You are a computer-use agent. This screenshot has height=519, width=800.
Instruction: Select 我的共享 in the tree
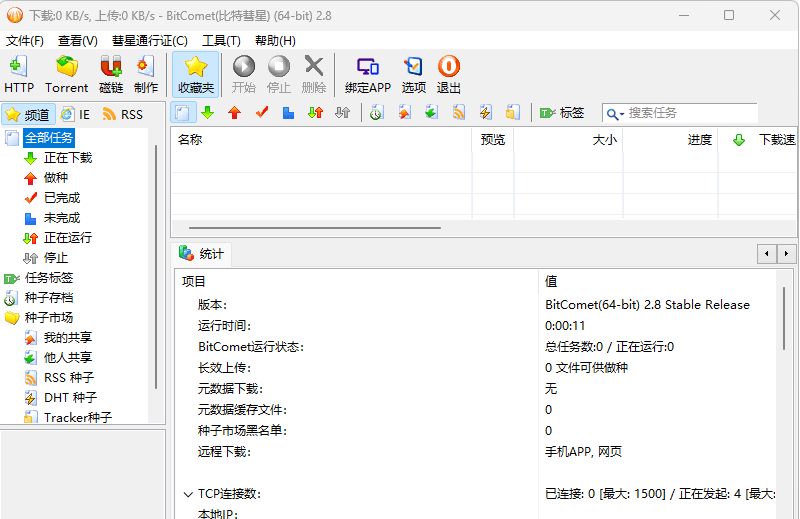[68, 337]
